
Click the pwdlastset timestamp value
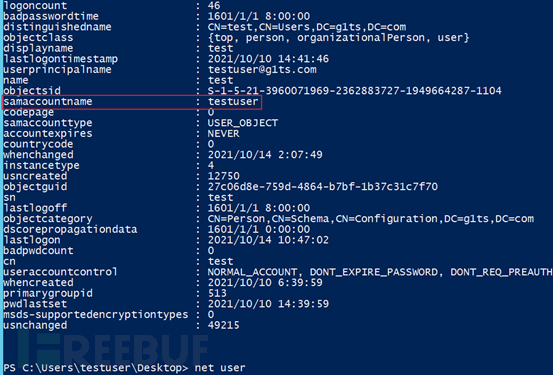click(268, 304)
